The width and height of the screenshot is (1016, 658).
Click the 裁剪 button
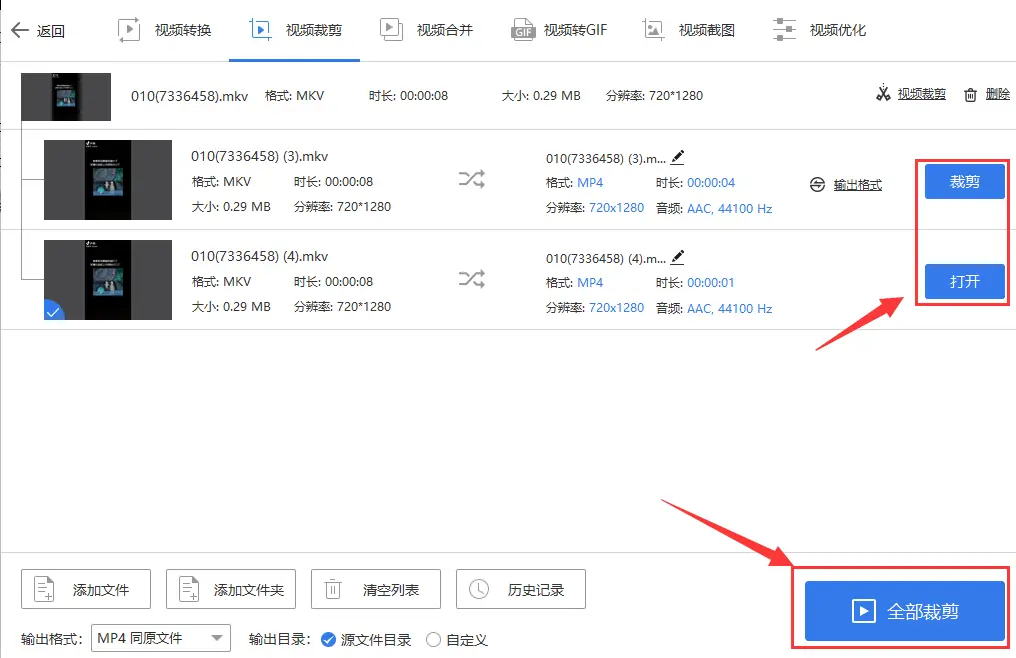[964, 182]
